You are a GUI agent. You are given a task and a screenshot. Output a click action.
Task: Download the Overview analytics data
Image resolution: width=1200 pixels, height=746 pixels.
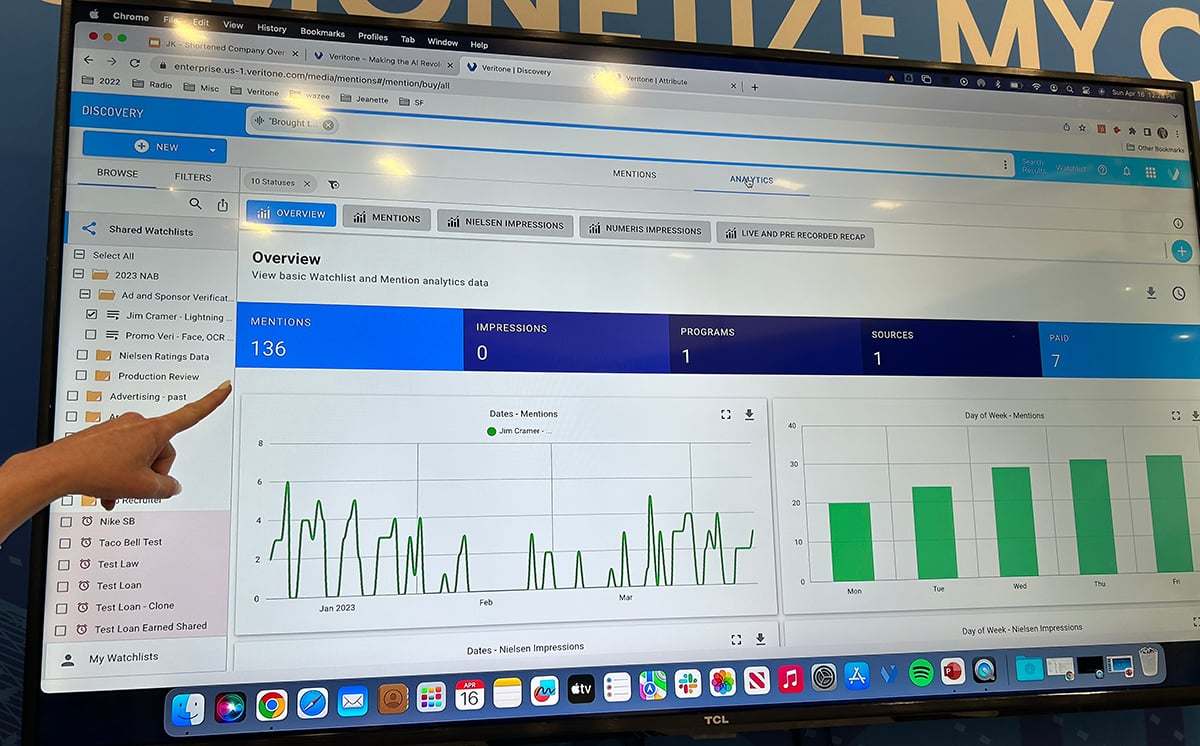(x=1151, y=292)
